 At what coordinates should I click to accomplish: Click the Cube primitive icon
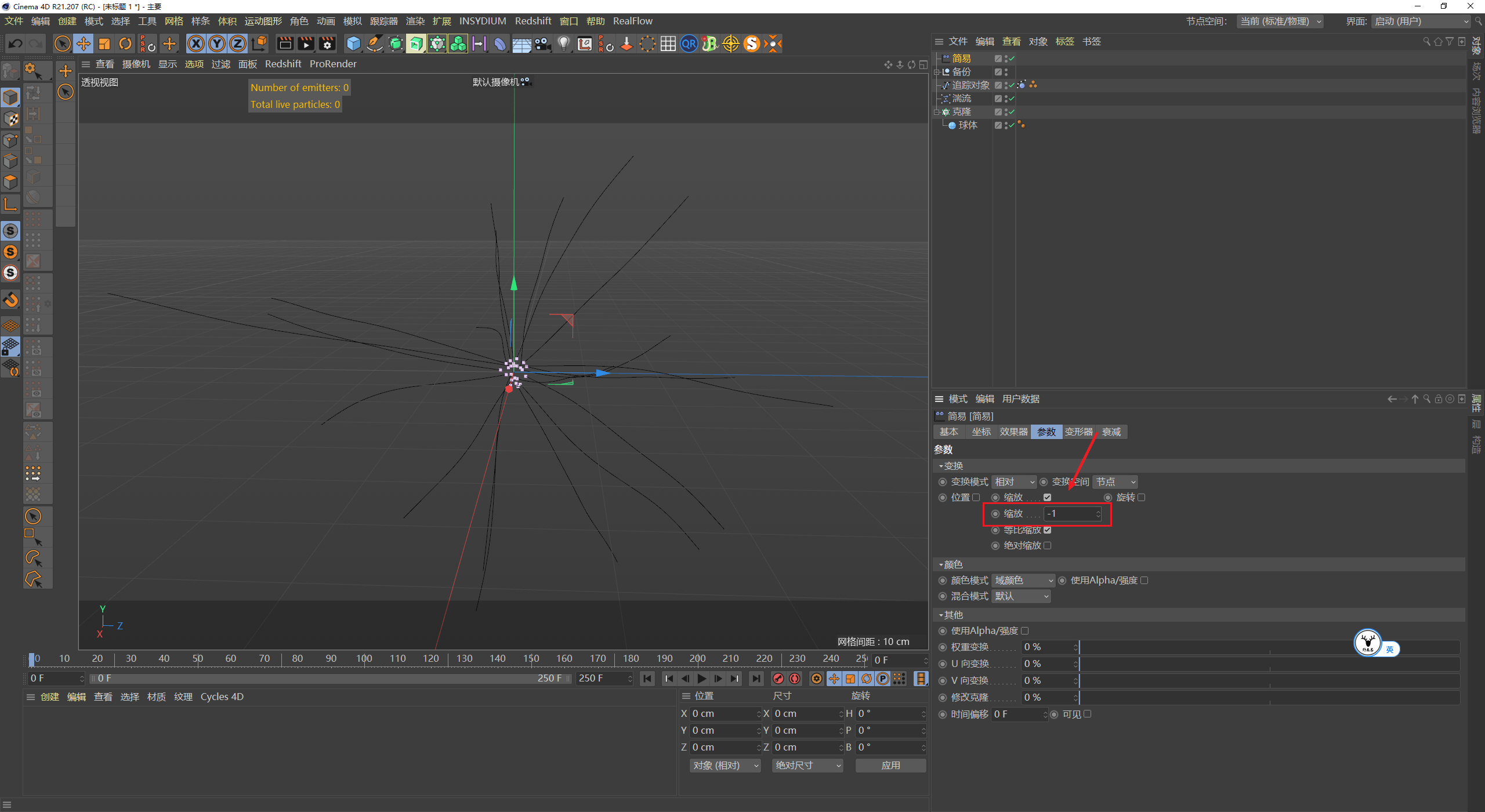[x=353, y=43]
